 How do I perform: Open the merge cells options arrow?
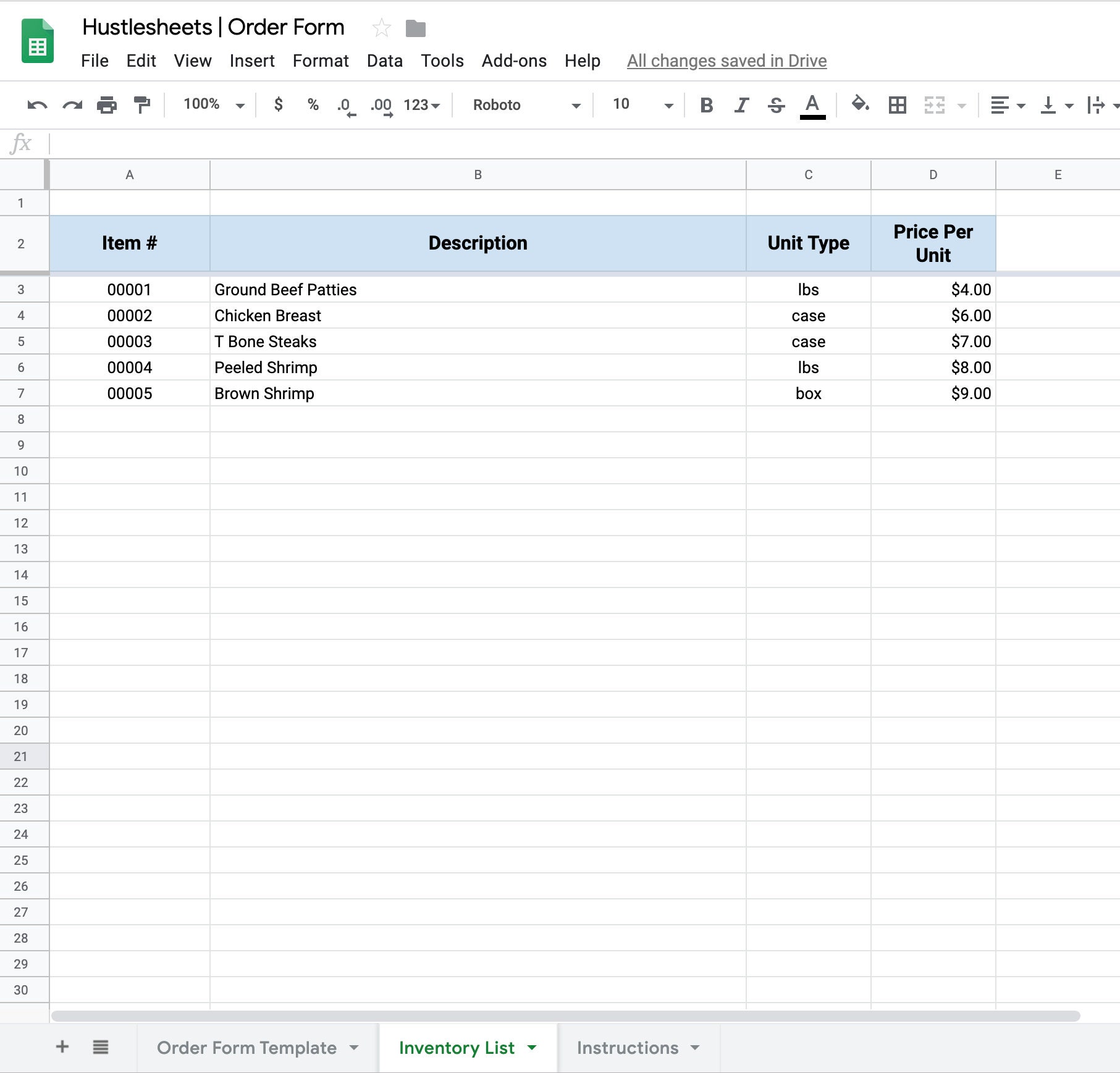[962, 106]
